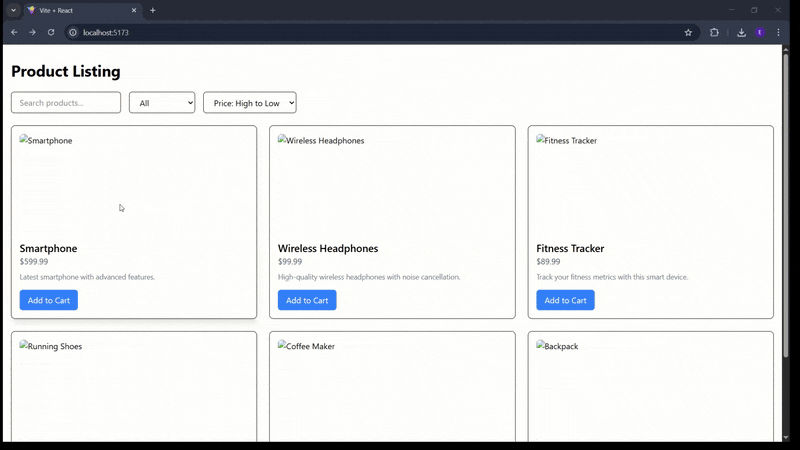Click the Search products input field
Viewport: 800px width, 450px height.
pyautogui.click(x=66, y=103)
